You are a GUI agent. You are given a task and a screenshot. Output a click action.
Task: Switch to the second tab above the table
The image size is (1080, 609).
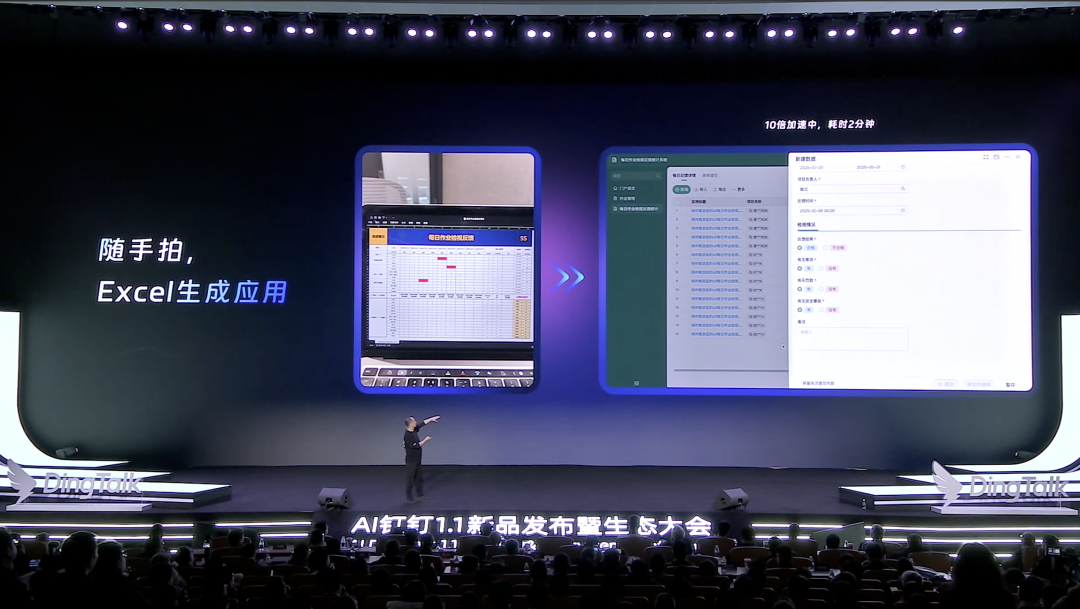click(x=709, y=176)
